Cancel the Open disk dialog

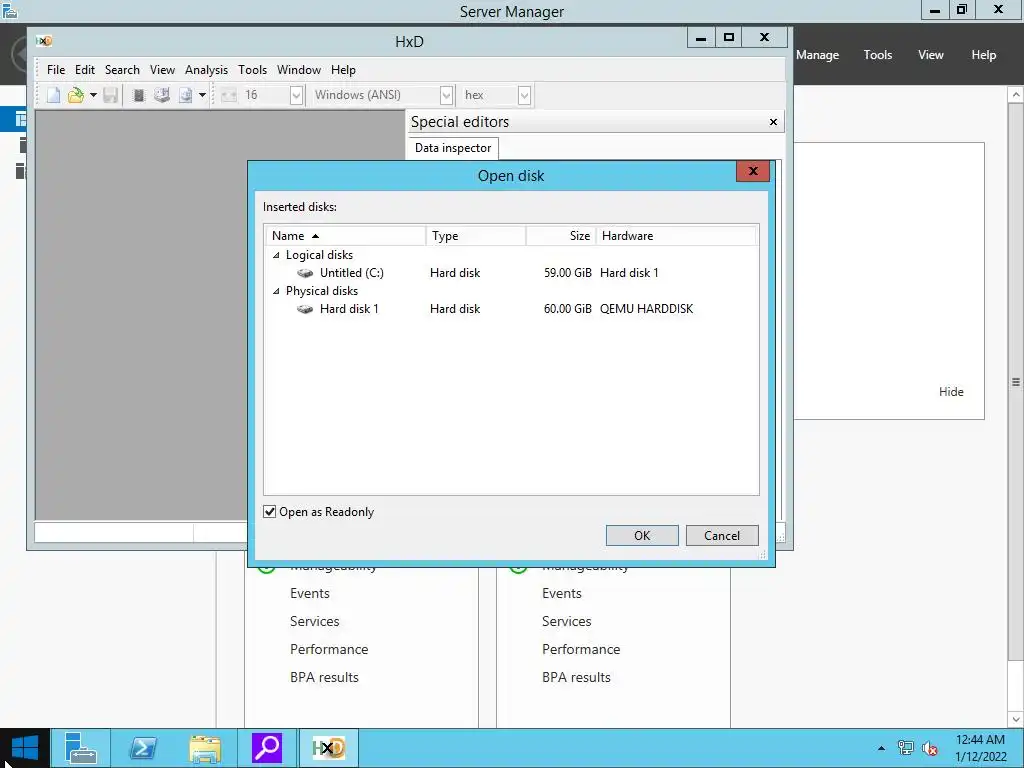coord(722,536)
